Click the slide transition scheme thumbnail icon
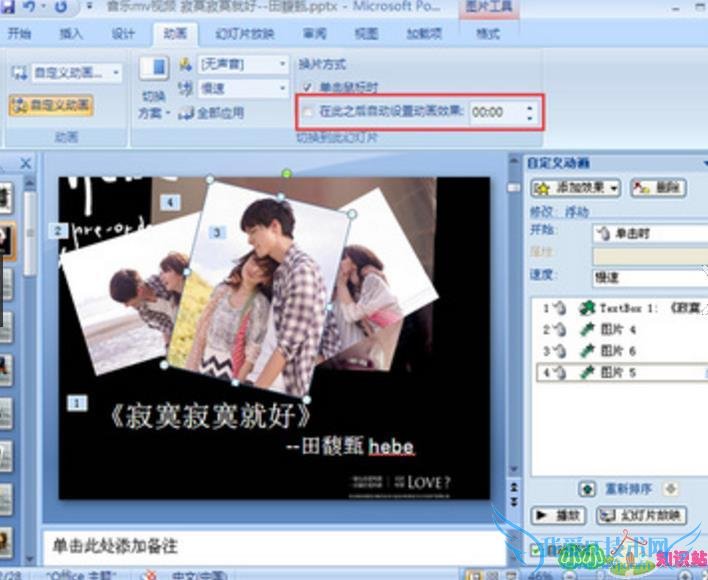This screenshot has width=708, height=580. [154, 68]
